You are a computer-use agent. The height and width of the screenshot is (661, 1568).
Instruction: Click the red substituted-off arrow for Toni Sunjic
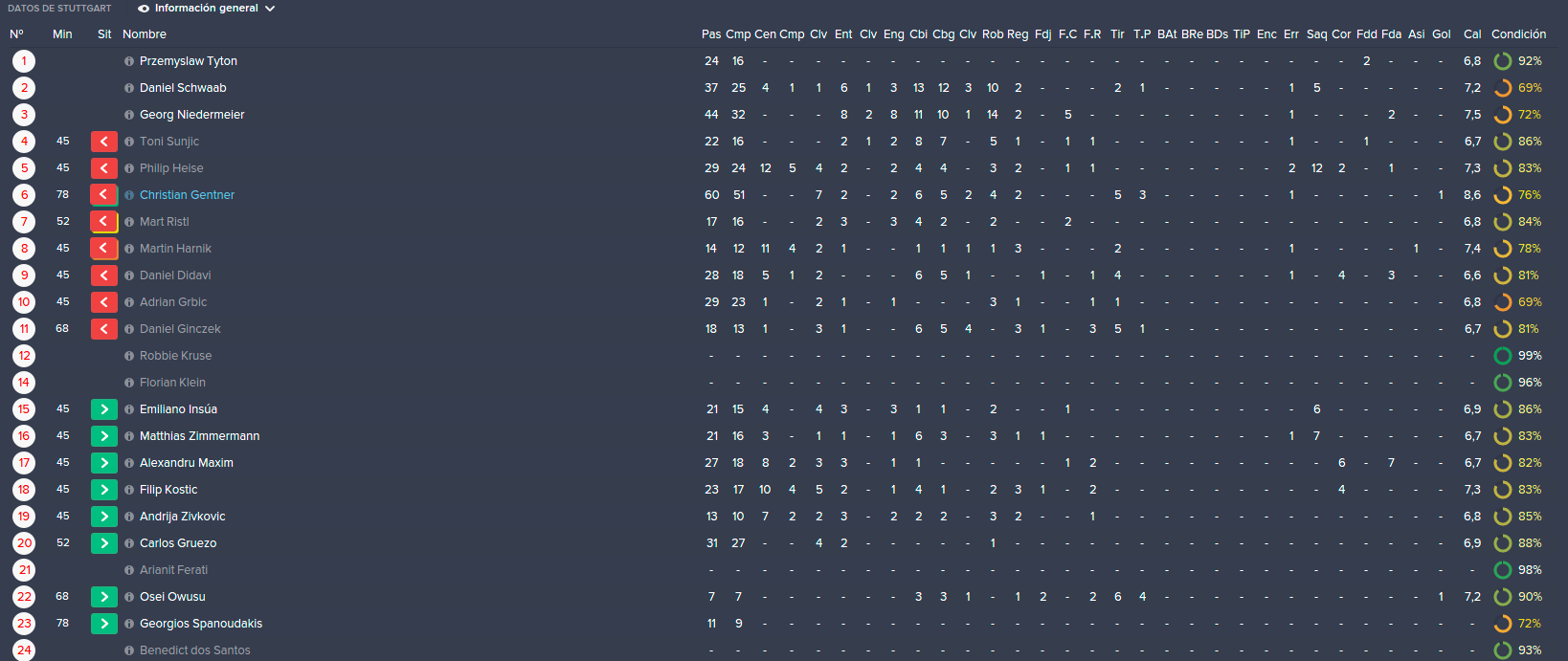[104, 142]
